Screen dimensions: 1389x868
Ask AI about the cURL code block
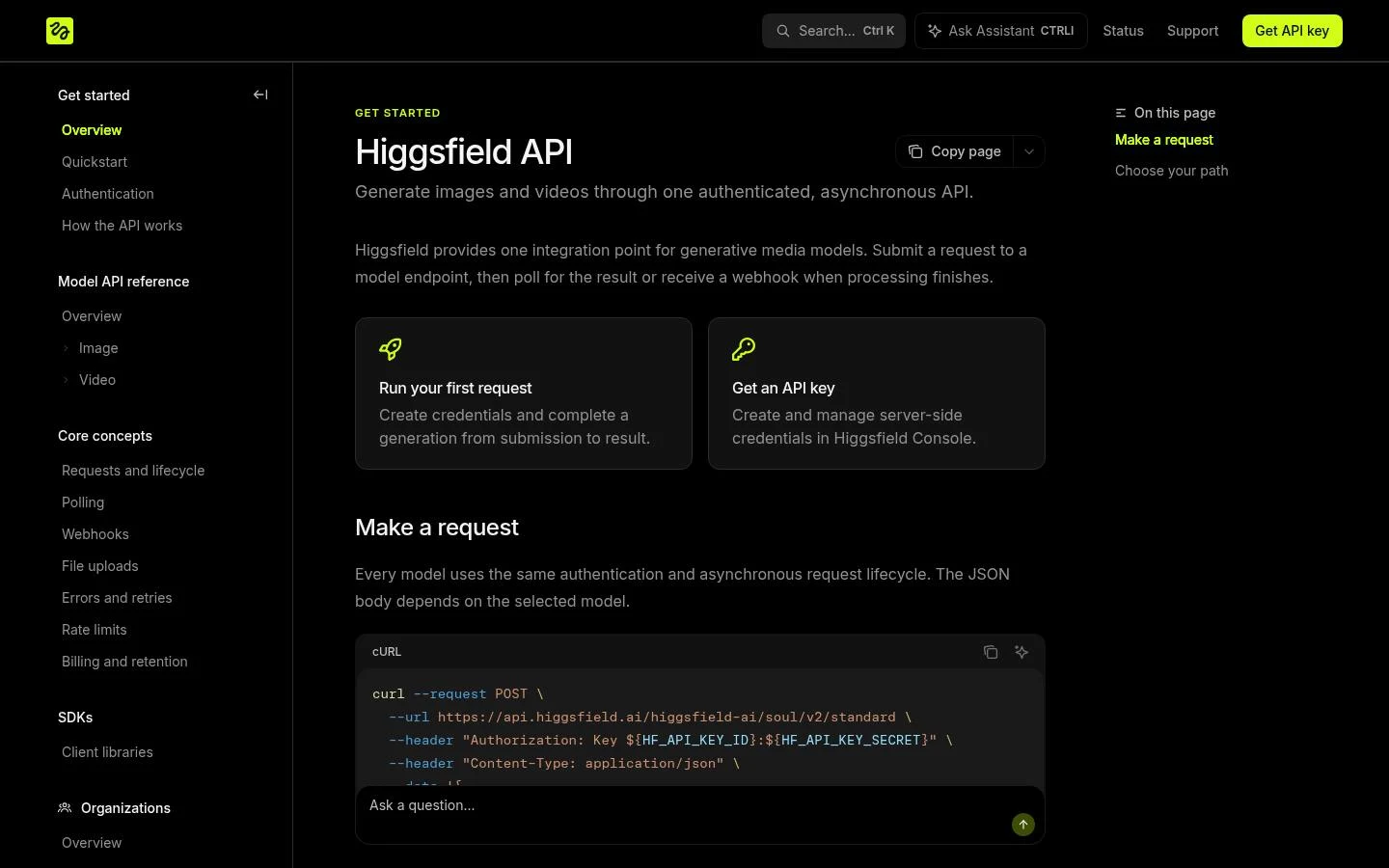click(x=1021, y=652)
